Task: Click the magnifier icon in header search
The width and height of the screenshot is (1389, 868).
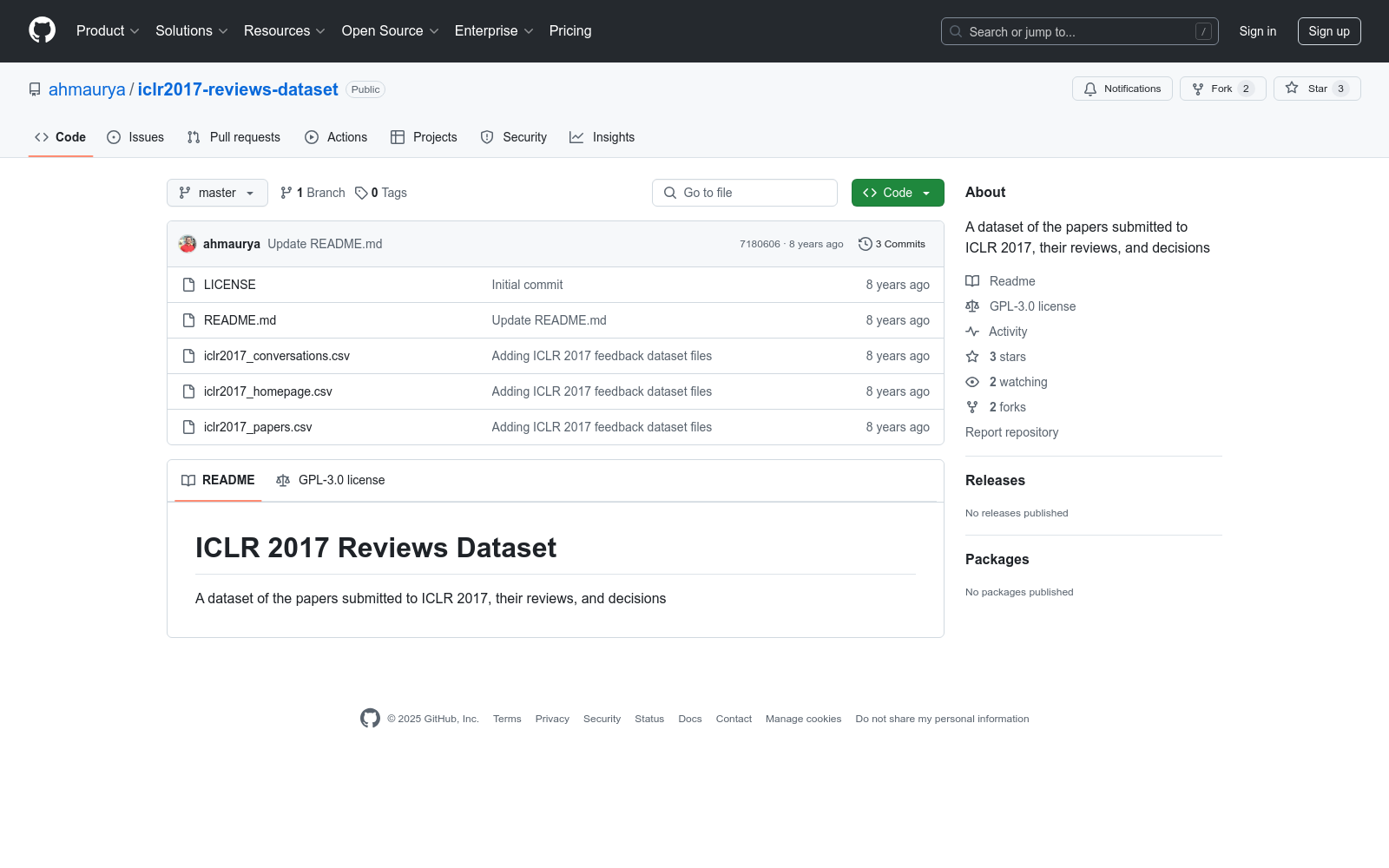Action: 956,31
